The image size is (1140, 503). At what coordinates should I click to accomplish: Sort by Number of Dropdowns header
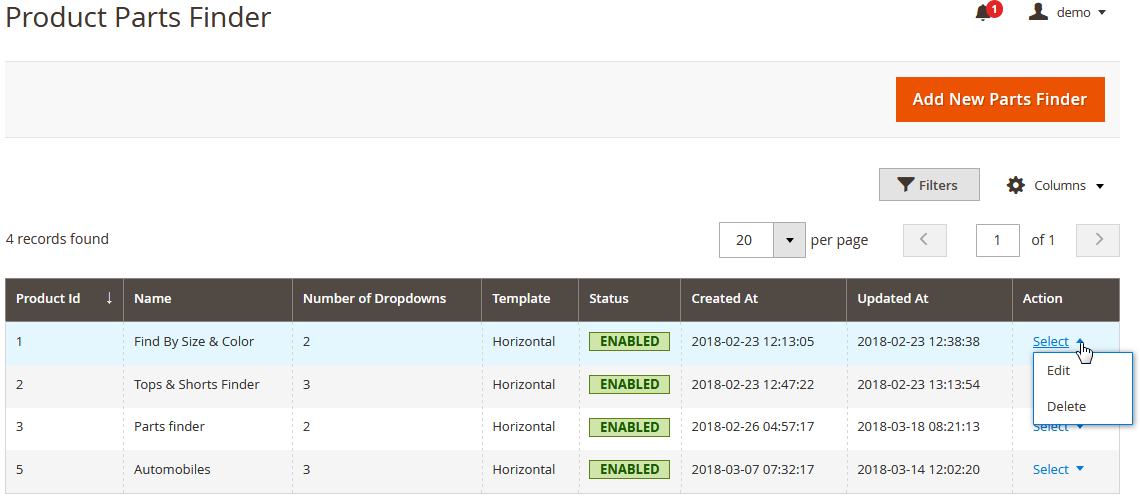coord(374,298)
